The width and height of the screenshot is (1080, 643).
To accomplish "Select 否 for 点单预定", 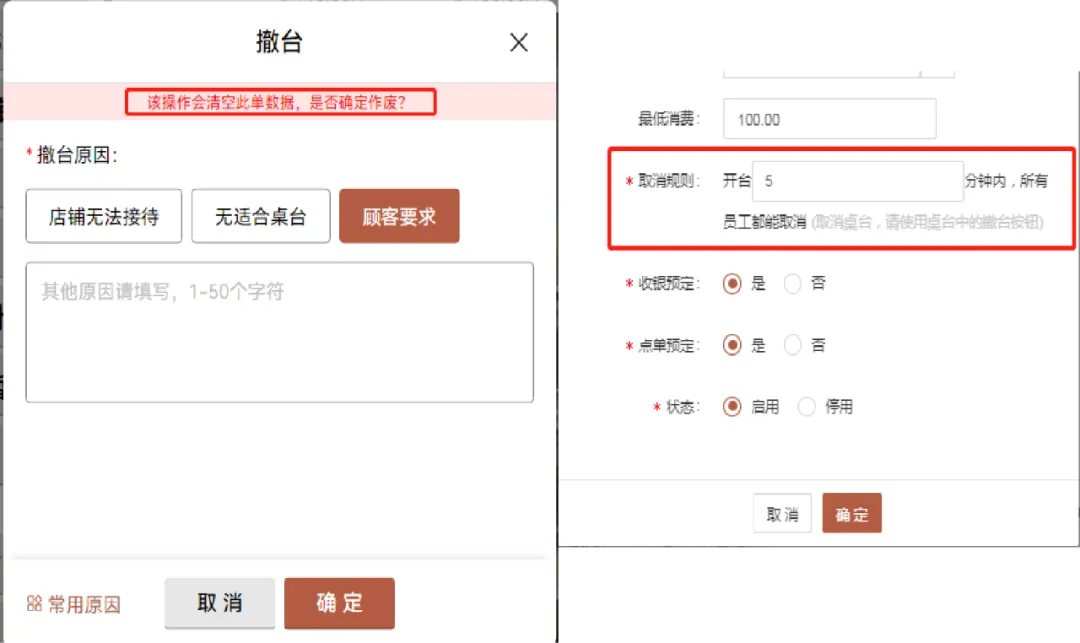I will (794, 346).
